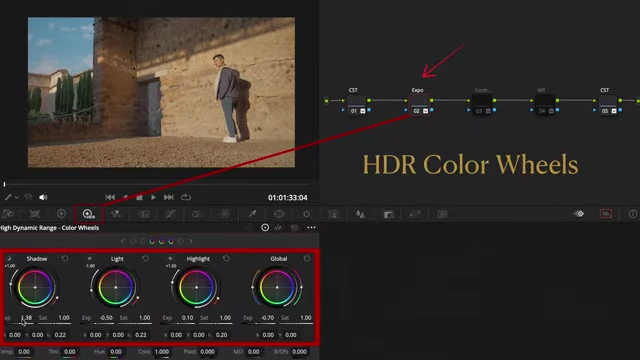The height and width of the screenshot is (360, 640).
Task: Jump to last frame of clip
Action: (x=169, y=197)
